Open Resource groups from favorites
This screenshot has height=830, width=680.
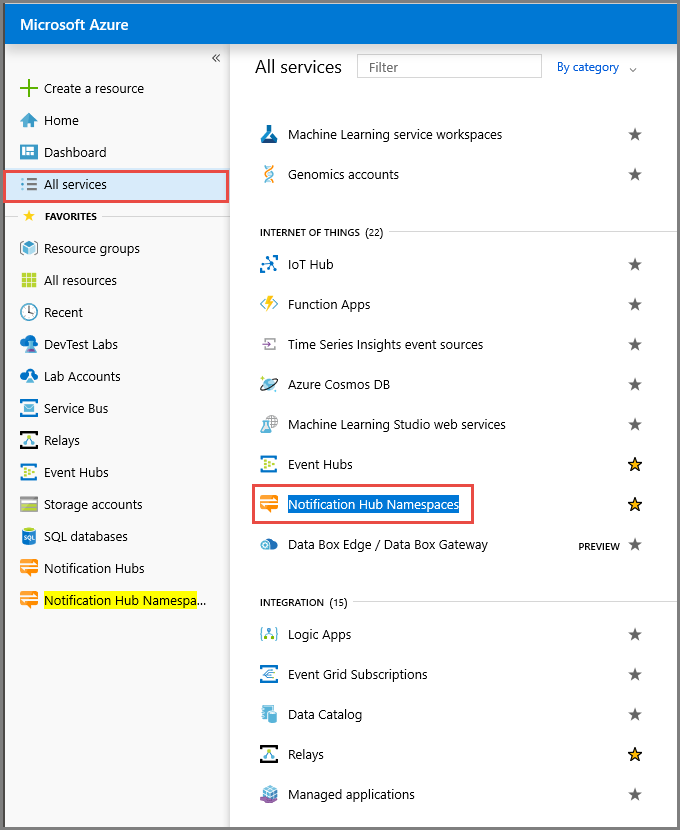[92, 249]
